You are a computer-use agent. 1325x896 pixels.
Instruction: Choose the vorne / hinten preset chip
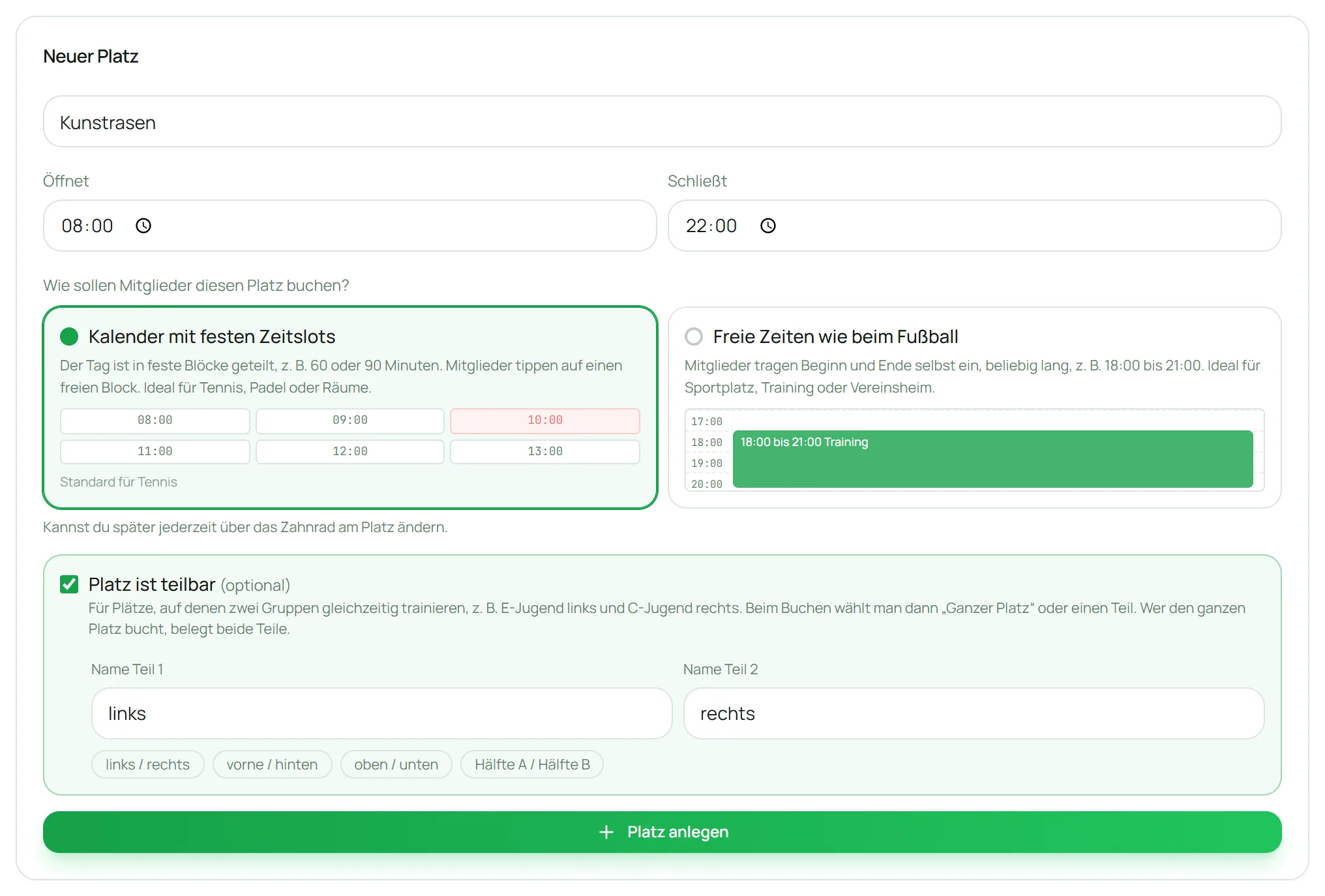coord(273,764)
